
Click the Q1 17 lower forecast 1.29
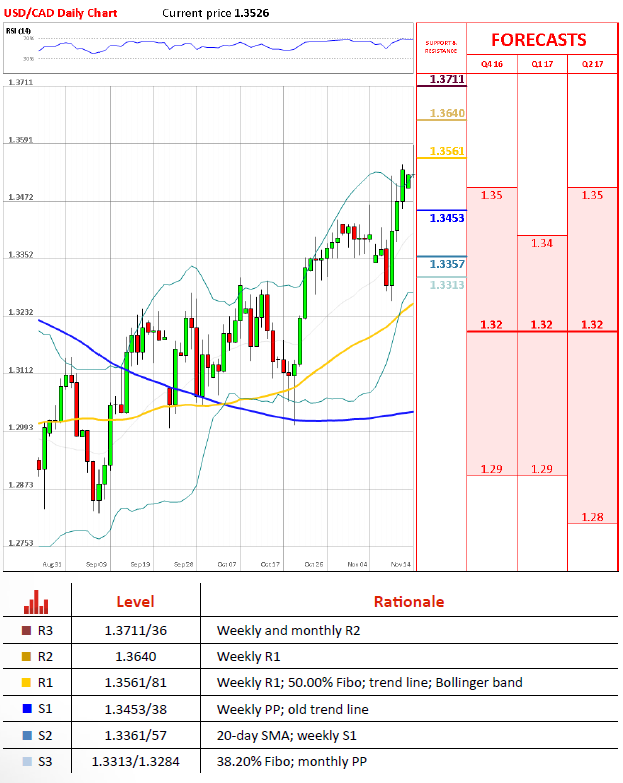point(542,469)
